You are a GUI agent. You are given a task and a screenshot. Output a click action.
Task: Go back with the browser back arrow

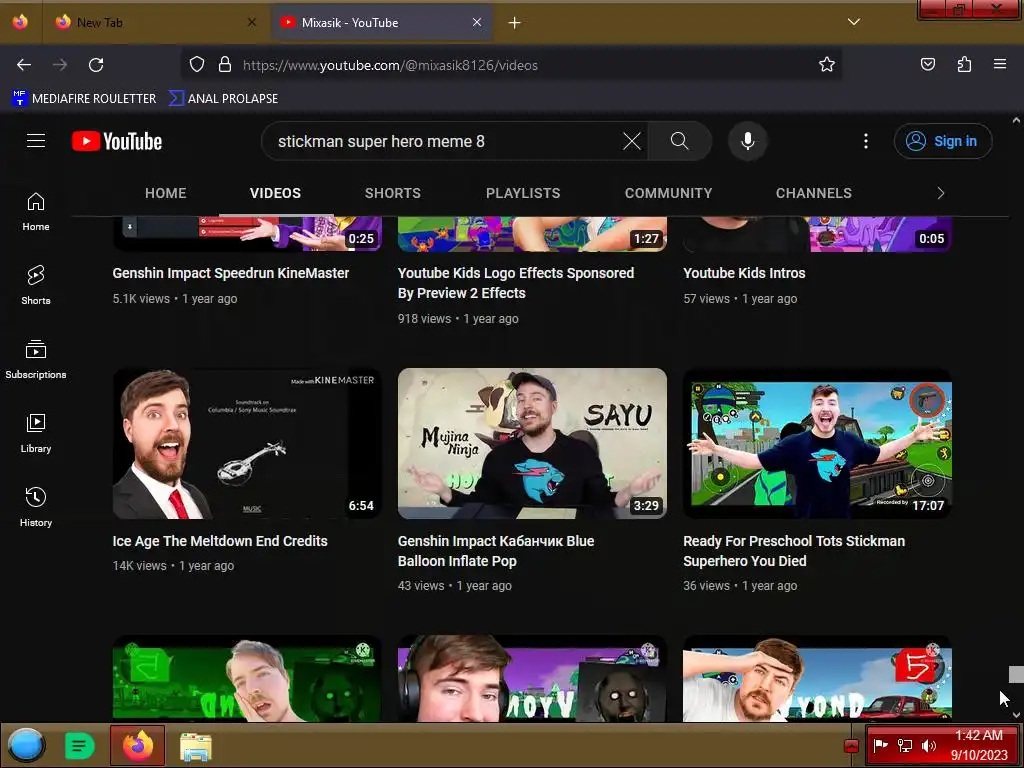[x=24, y=65]
